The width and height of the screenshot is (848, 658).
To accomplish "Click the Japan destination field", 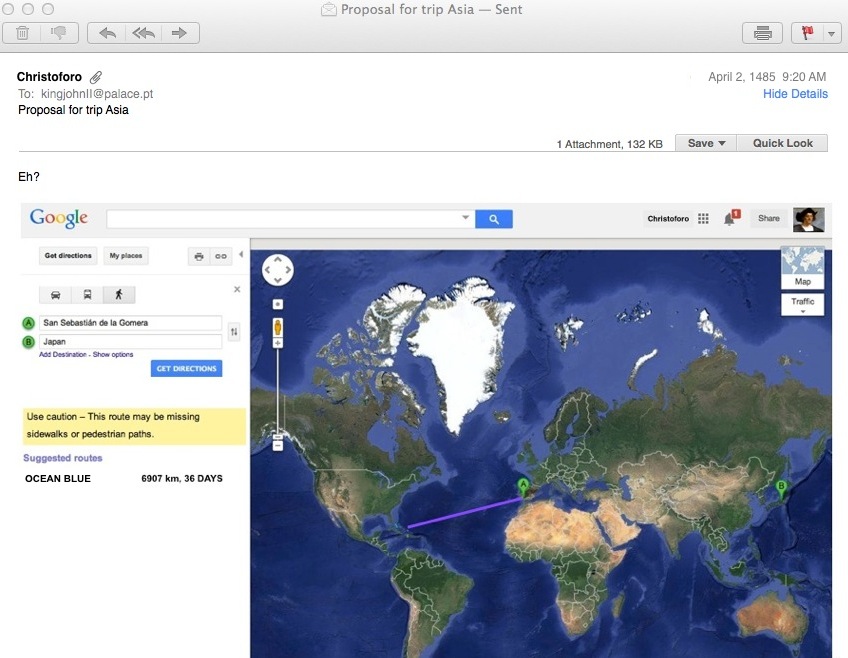I will coord(130,342).
